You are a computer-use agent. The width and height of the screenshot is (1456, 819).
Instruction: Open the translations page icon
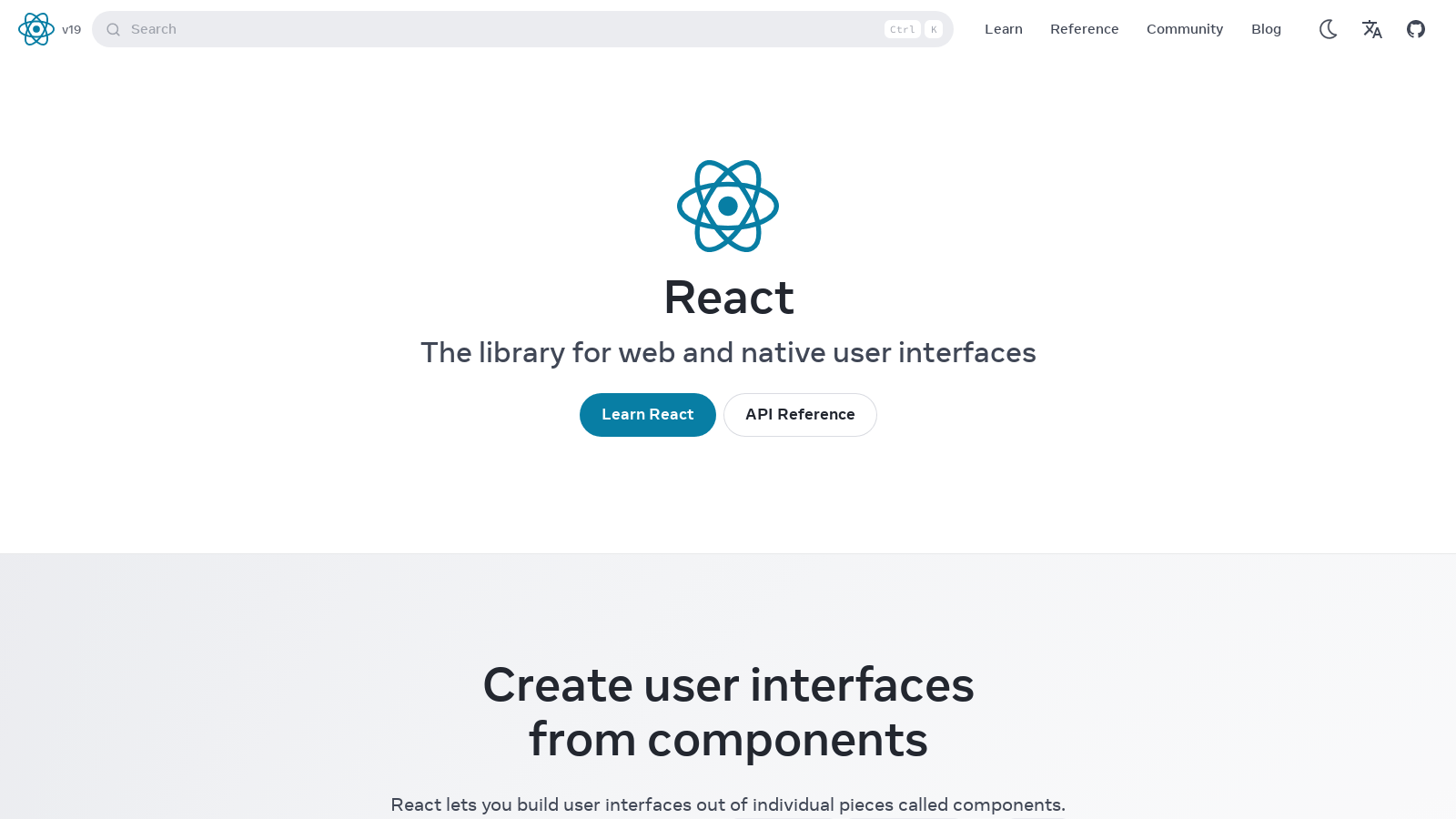1372,29
